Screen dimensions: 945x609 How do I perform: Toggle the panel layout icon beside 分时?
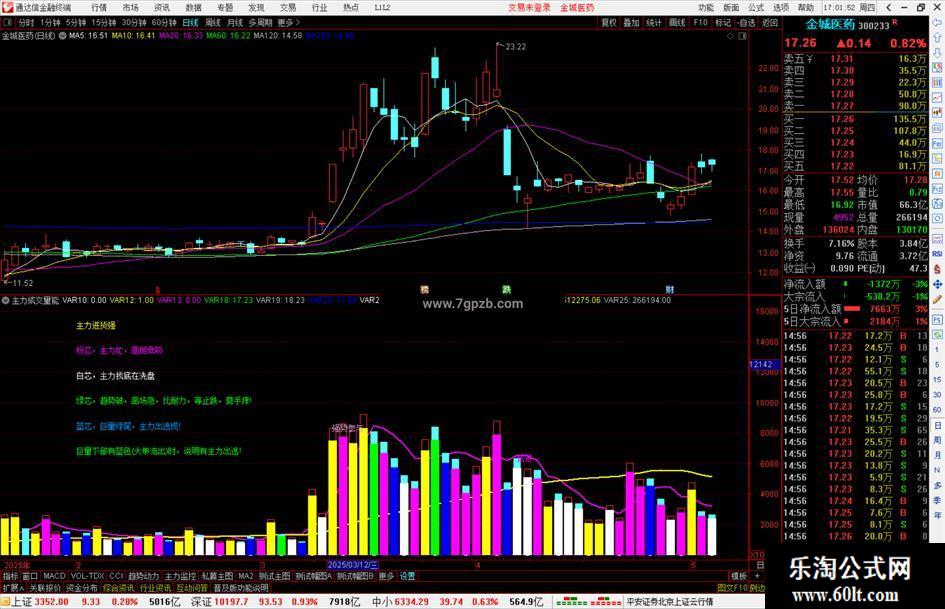(x=8, y=22)
